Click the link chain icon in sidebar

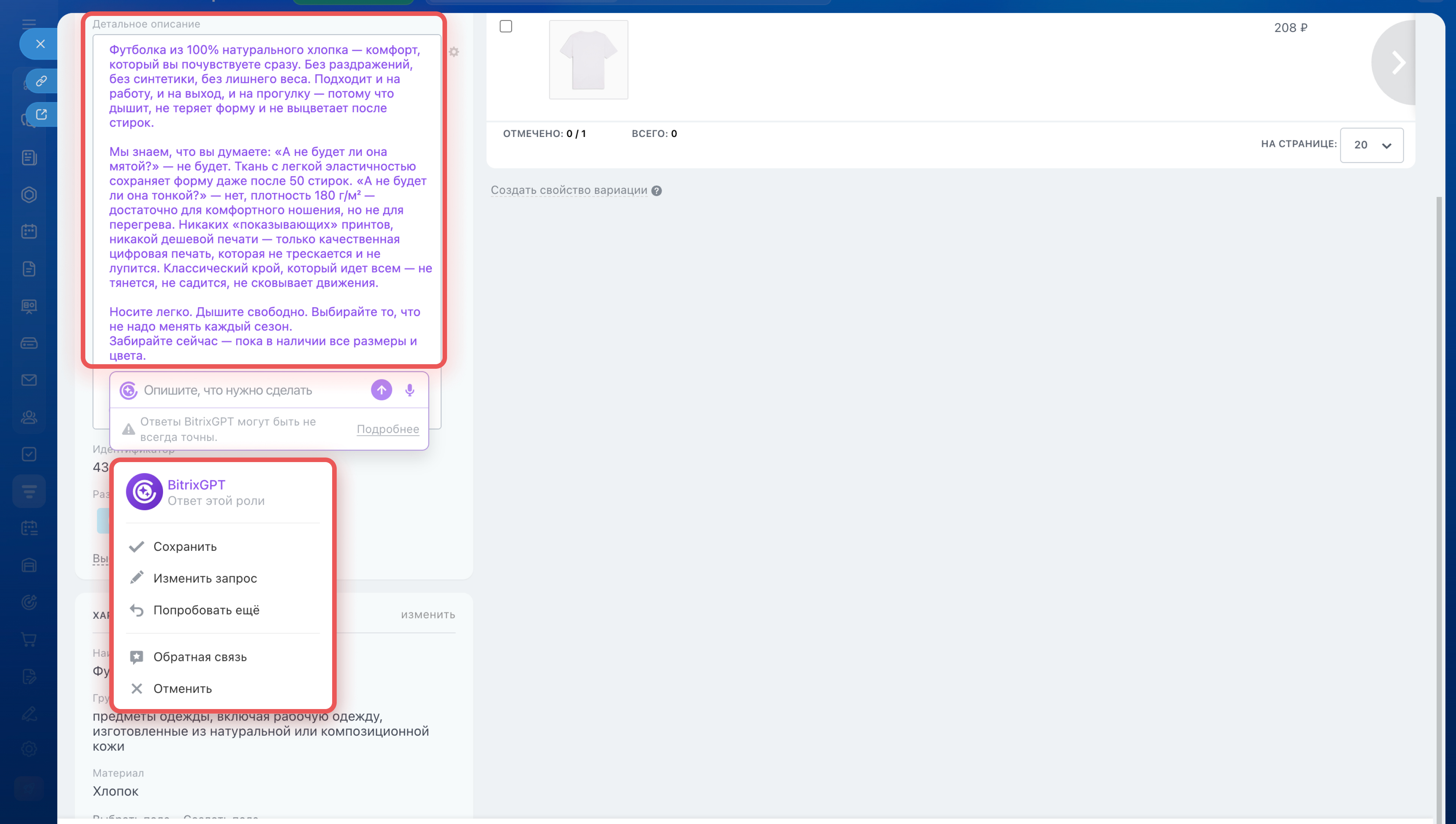(41, 81)
